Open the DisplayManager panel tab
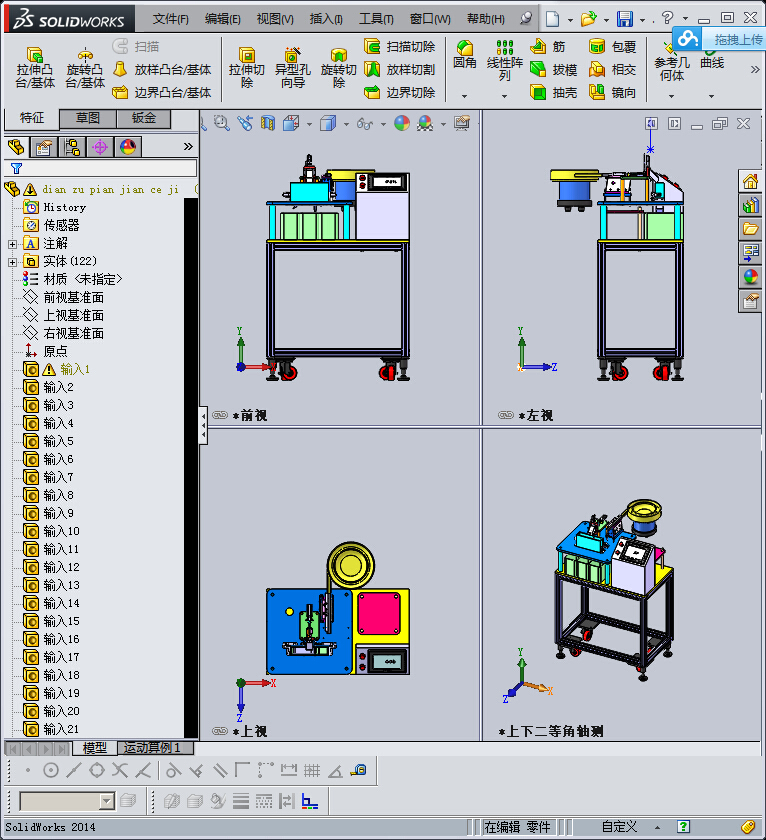The width and height of the screenshot is (766, 840). (x=128, y=147)
